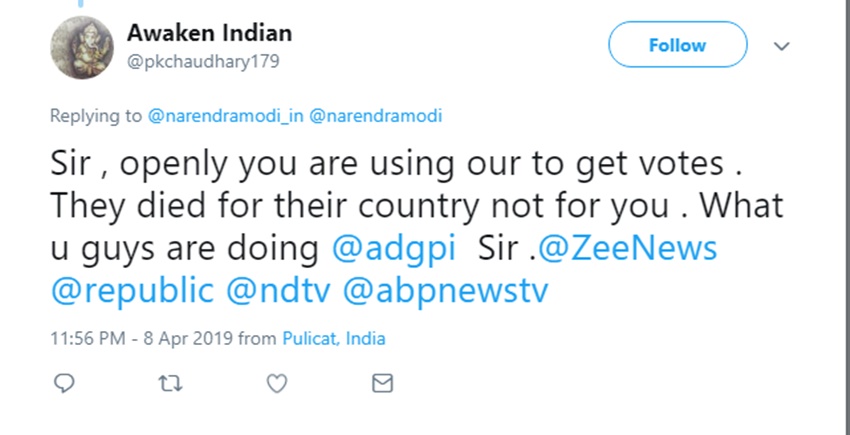Screen dimensions: 850x435
Task: Open the Awaken Indian display name
Action: point(209,33)
